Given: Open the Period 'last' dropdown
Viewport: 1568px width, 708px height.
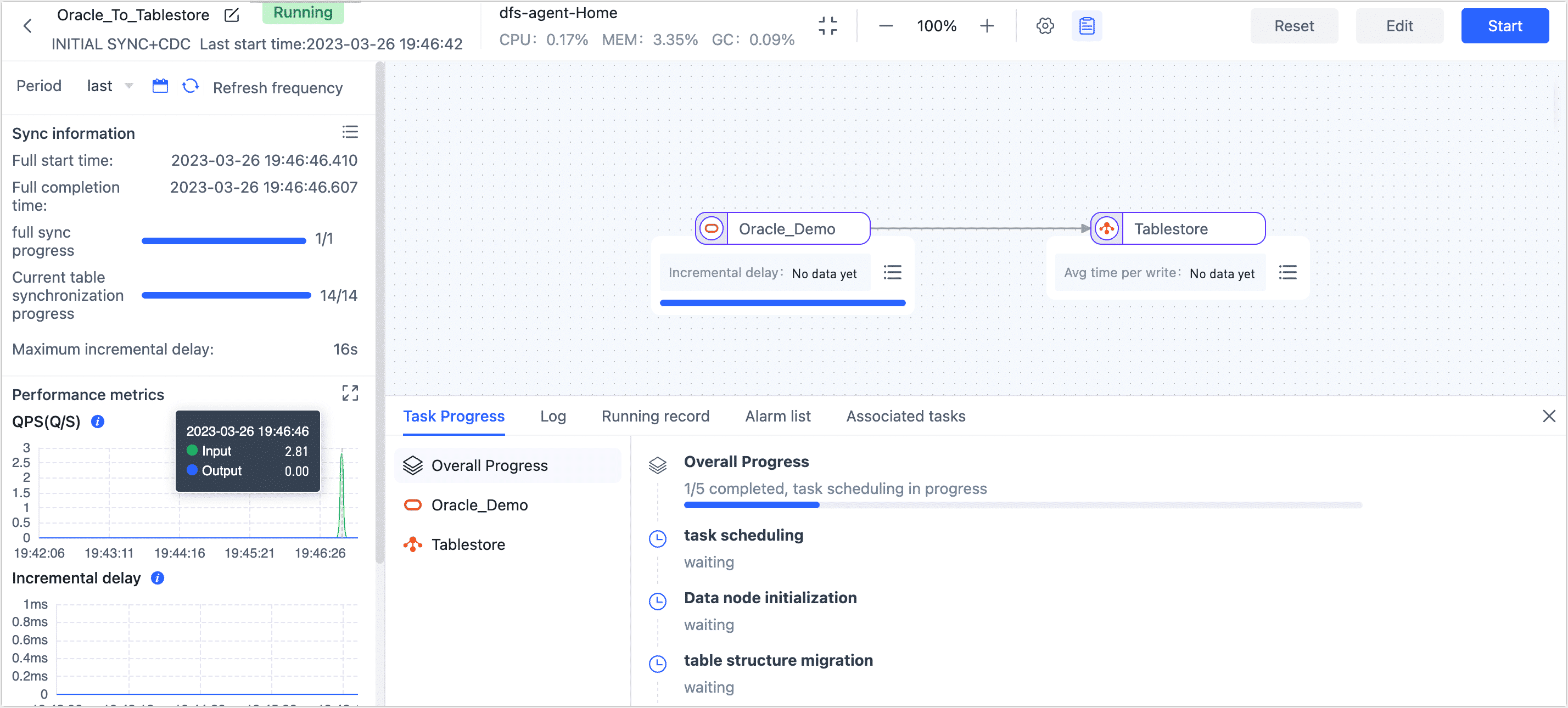Looking at the screenshot, I should [x=110, y=86].
